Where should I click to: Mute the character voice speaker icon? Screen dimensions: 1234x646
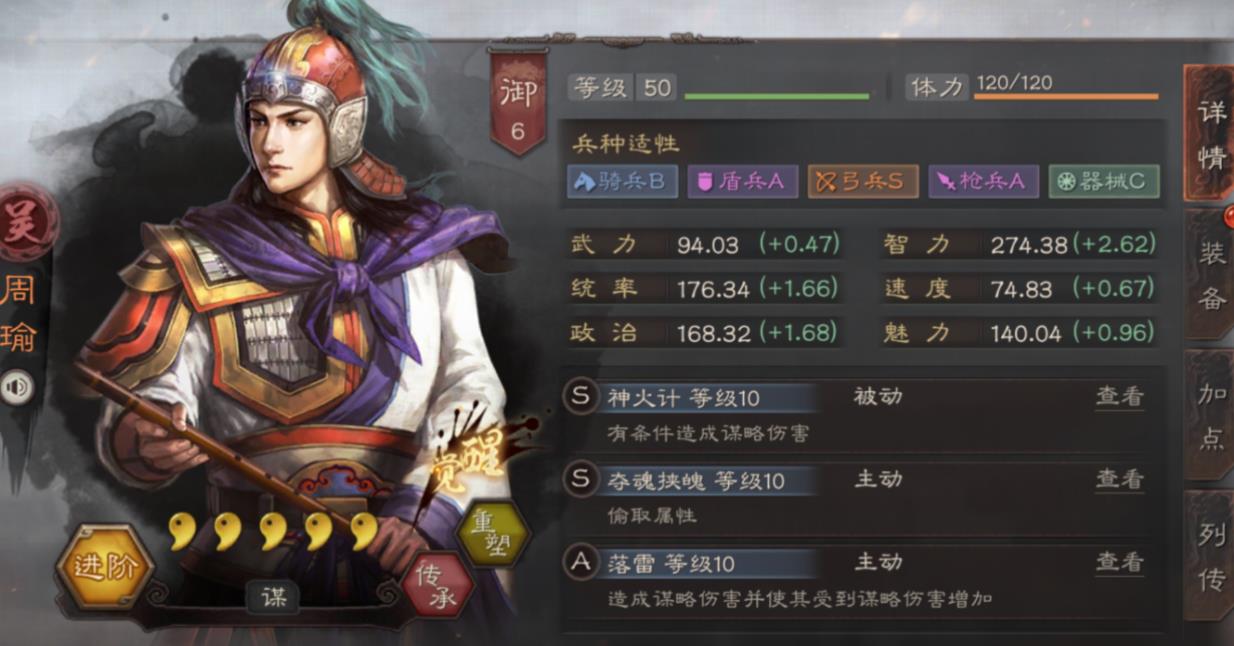pyautogui.click(x=17, y=387)
